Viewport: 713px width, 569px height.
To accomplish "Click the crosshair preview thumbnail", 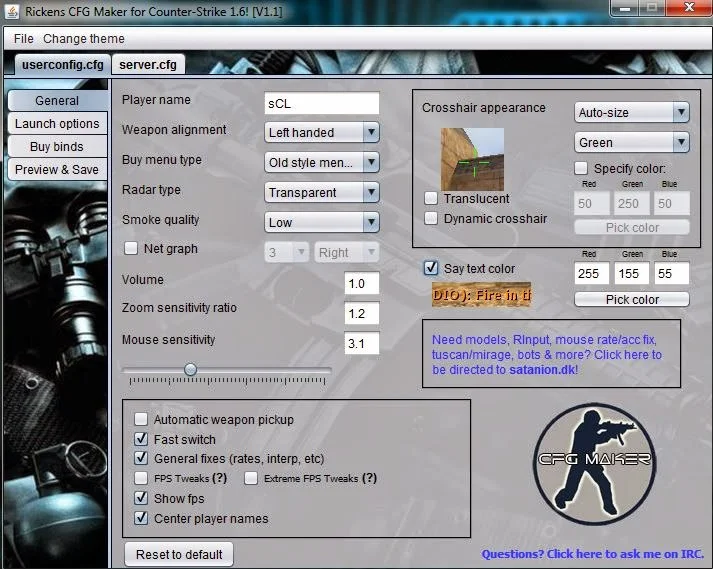I will click(472, 159).
